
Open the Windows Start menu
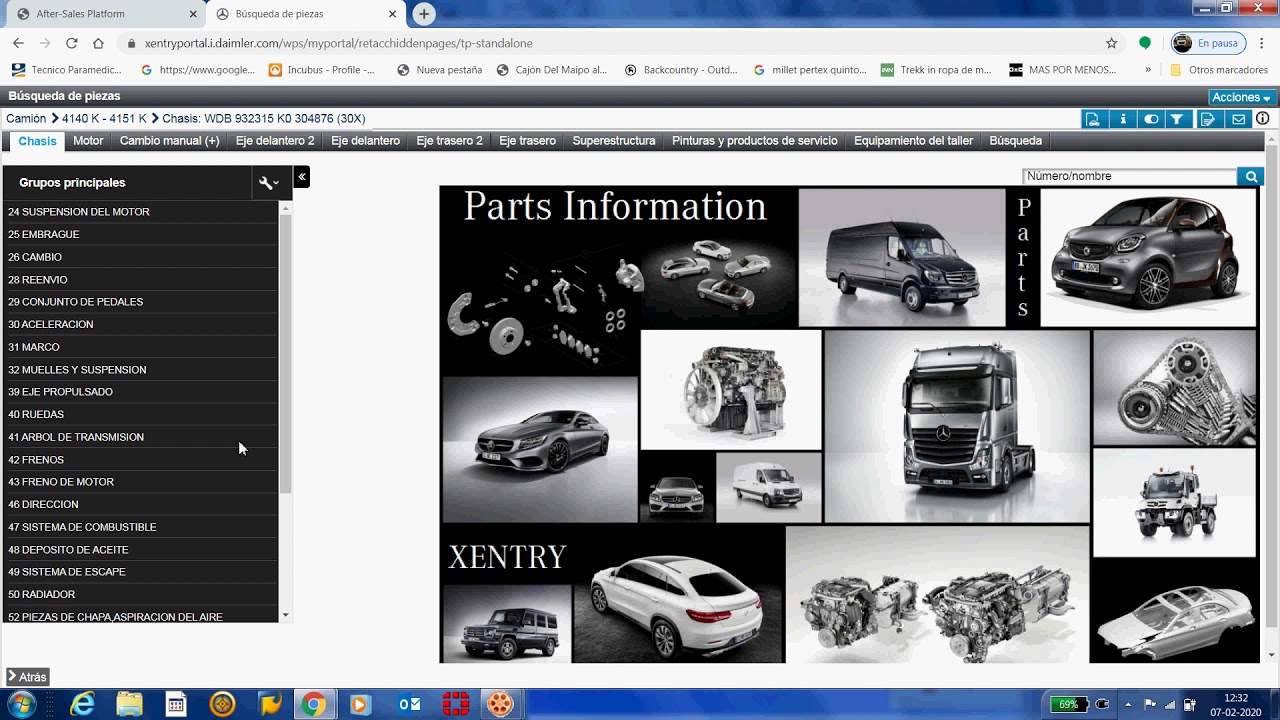[20, 705]
